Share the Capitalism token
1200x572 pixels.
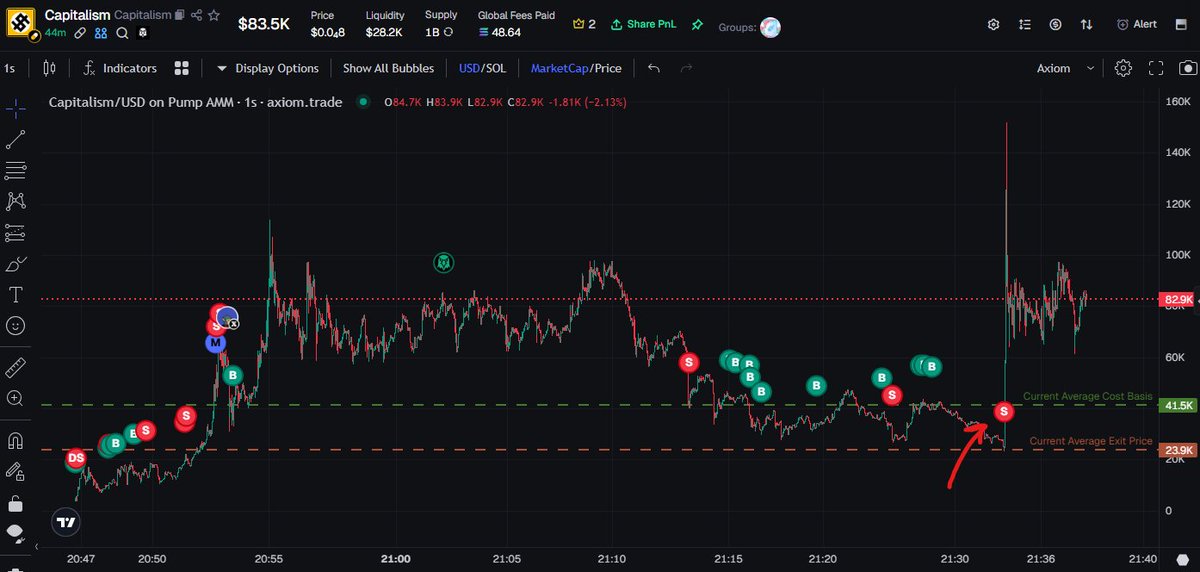(x=196, y=16)
